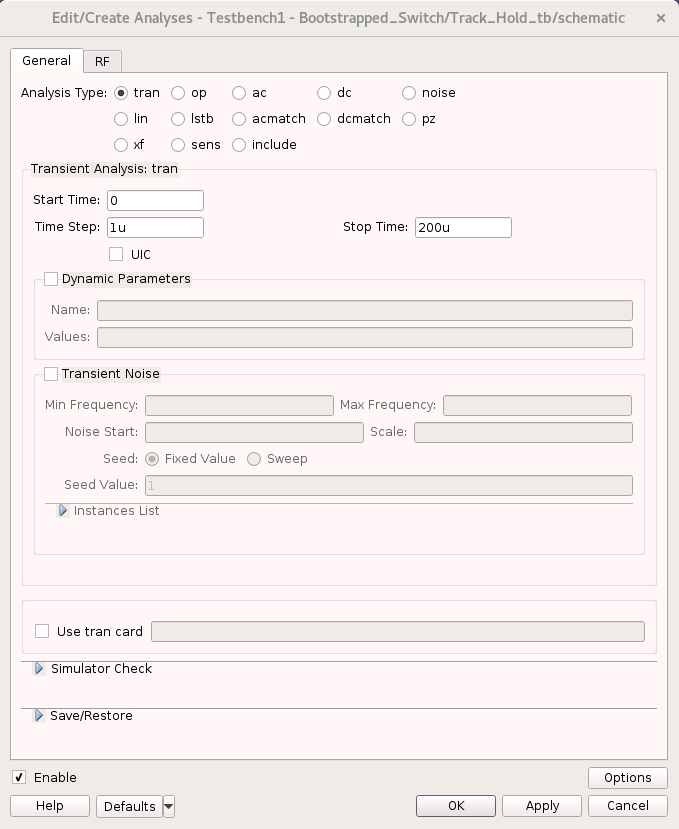Select the acmatch analysis type
The image size is (679, 829).
(x=240, y=118)
